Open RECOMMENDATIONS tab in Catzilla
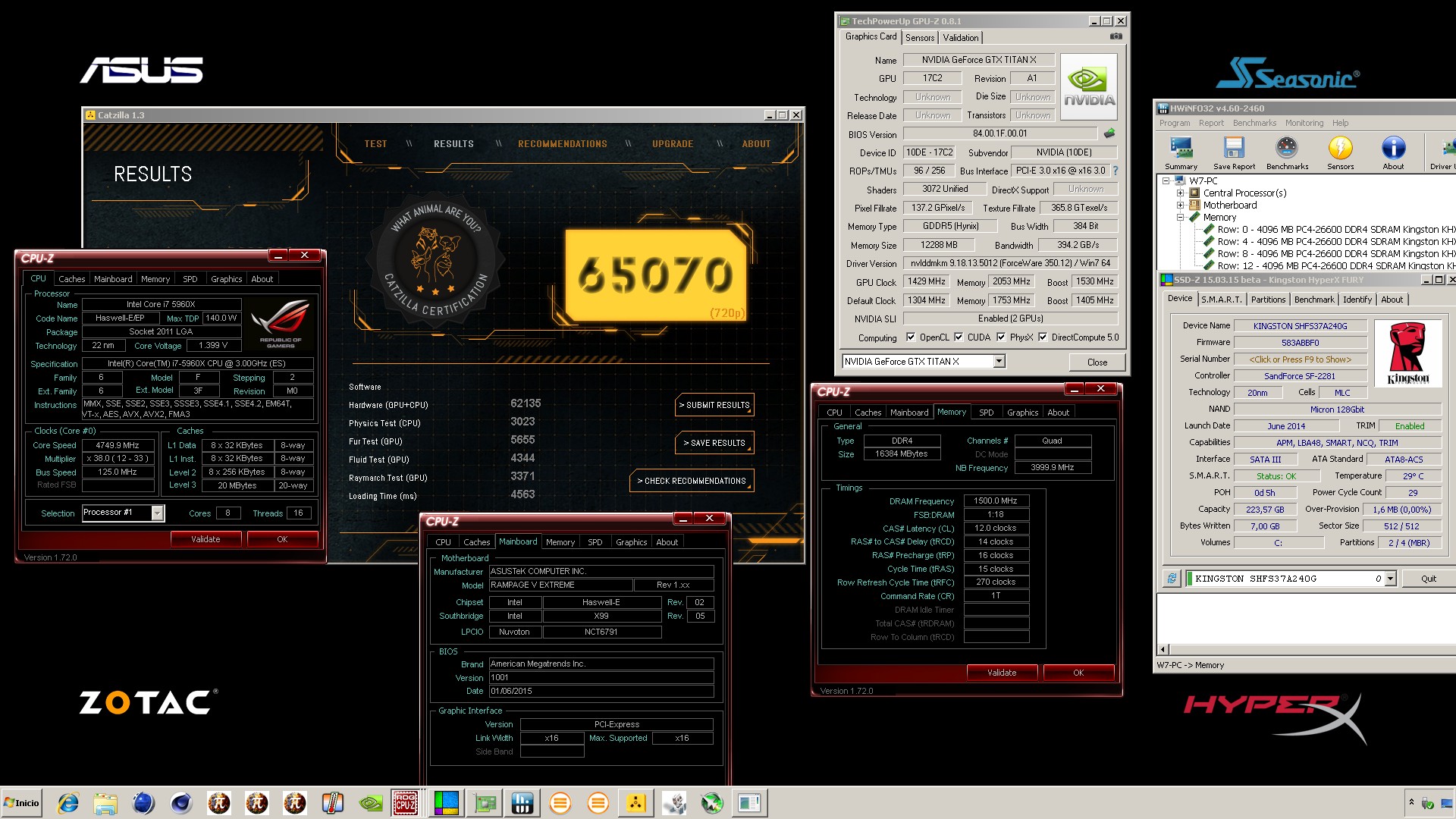Viewport: 1456px width, 819px height. click(563, 144)
